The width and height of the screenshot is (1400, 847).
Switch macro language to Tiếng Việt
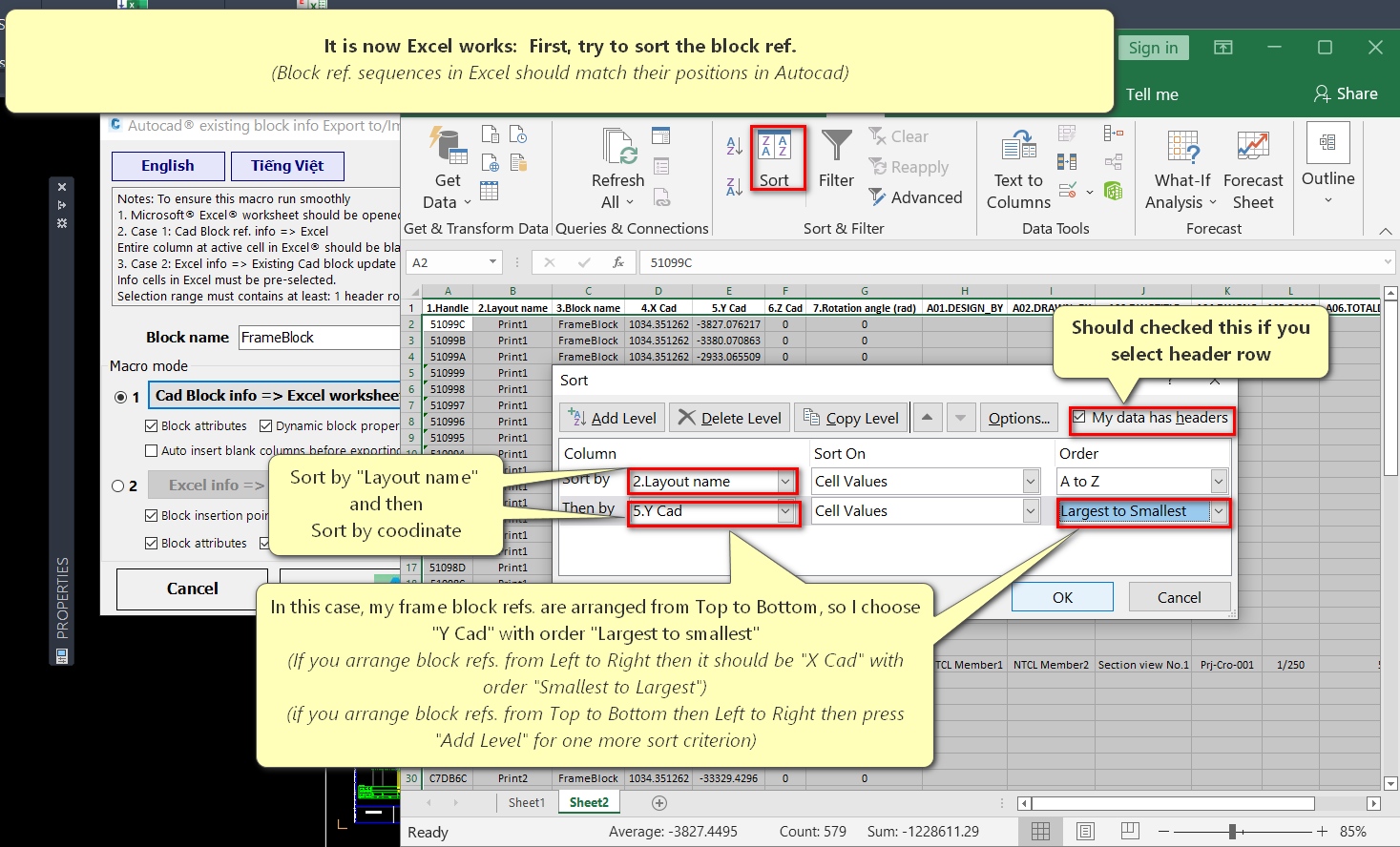click(x=287, y=166)
